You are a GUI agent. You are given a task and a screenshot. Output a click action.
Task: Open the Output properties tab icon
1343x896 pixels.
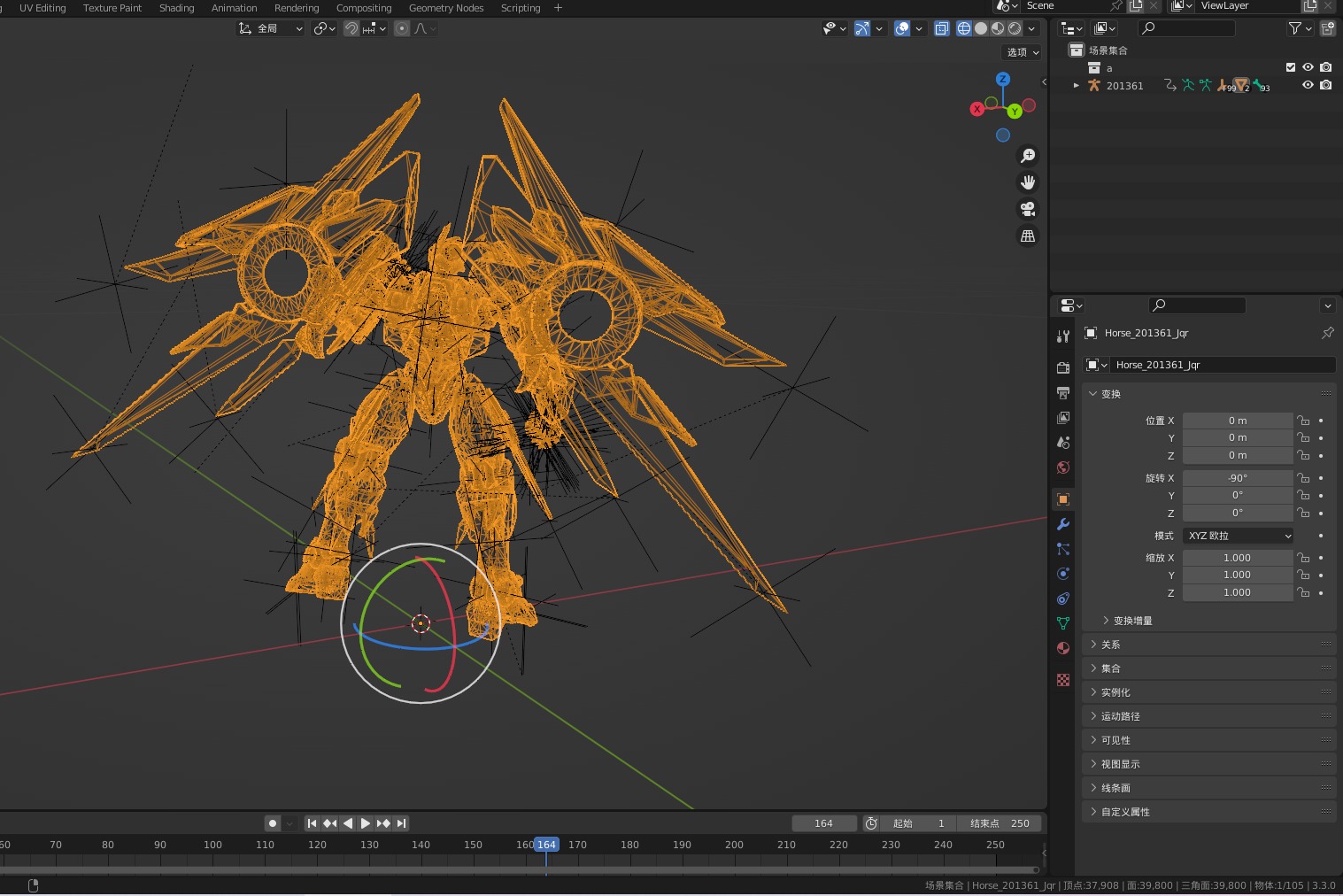pyautogui.click(x=1063, y=392)
